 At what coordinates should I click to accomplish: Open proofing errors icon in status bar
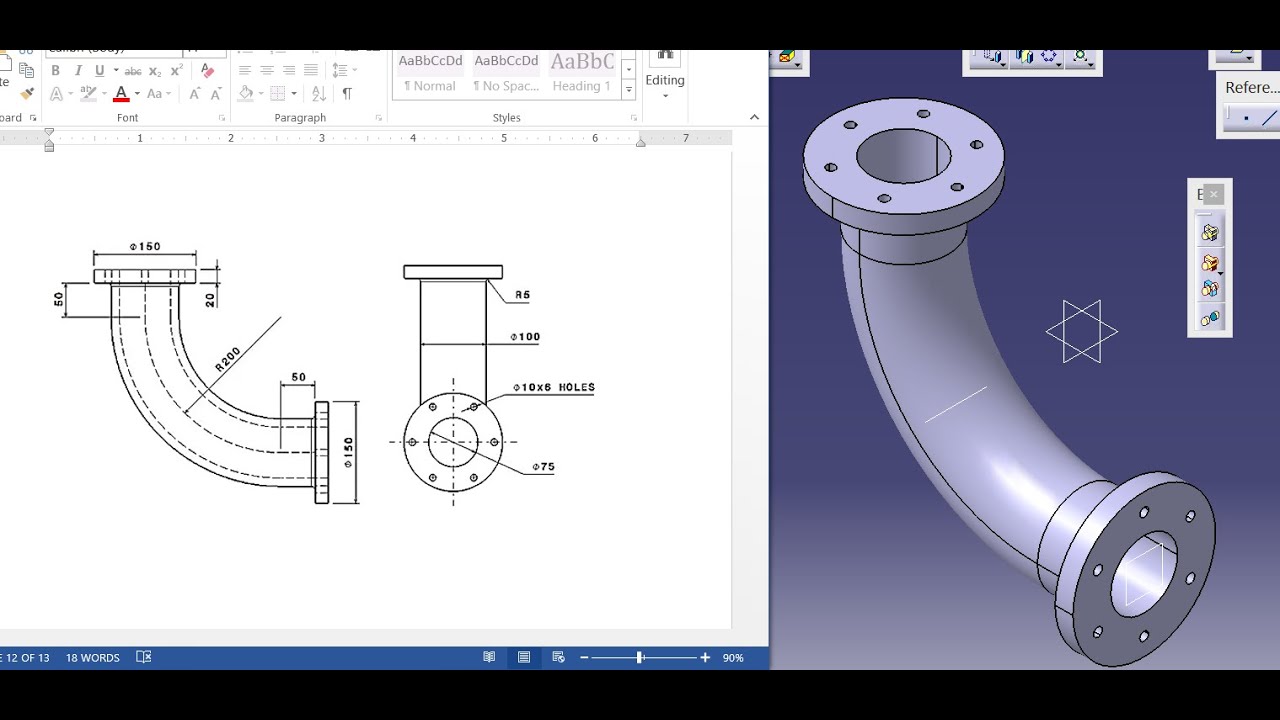pos(144,657)
